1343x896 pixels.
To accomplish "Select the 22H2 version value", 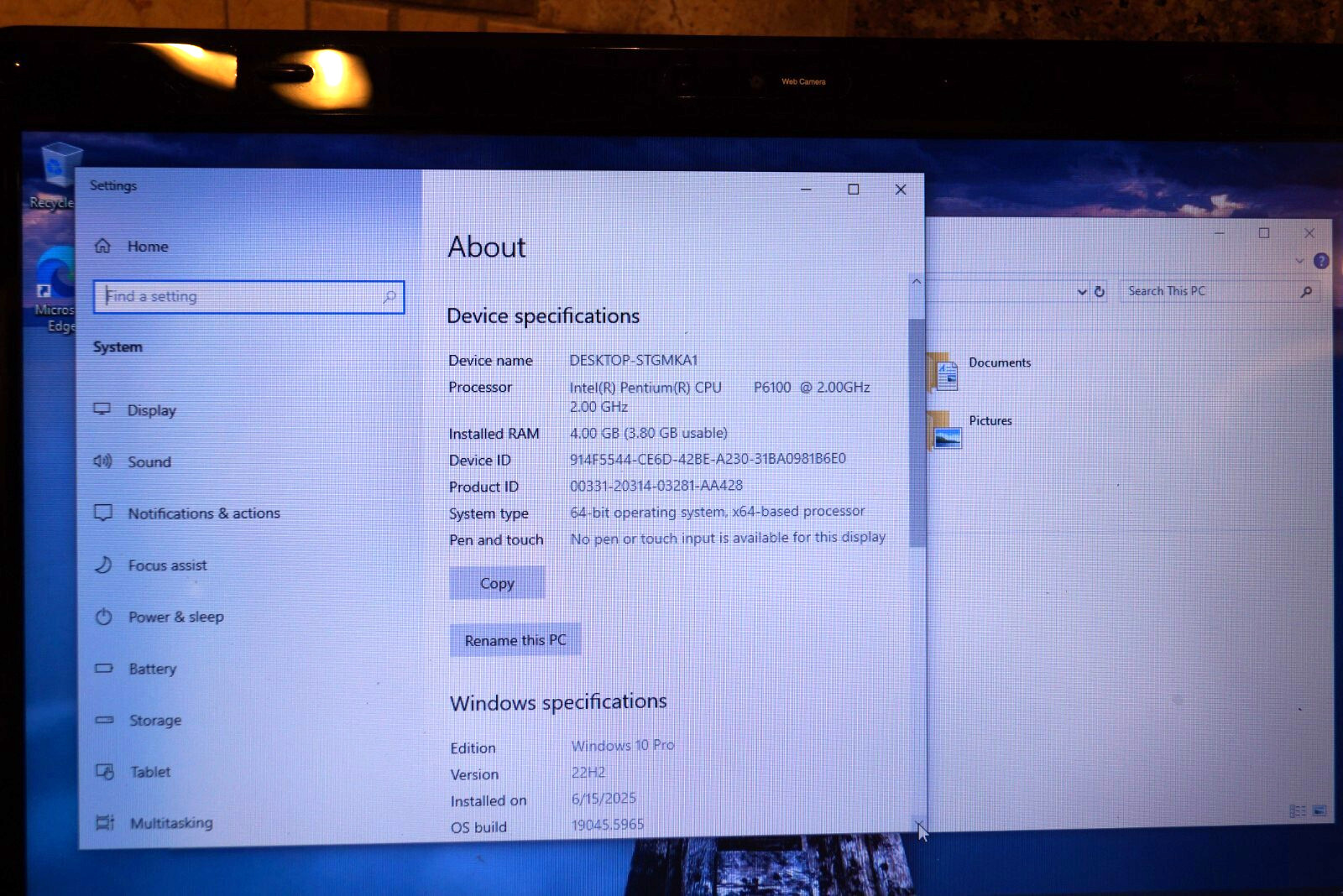I will pos(588,772).
